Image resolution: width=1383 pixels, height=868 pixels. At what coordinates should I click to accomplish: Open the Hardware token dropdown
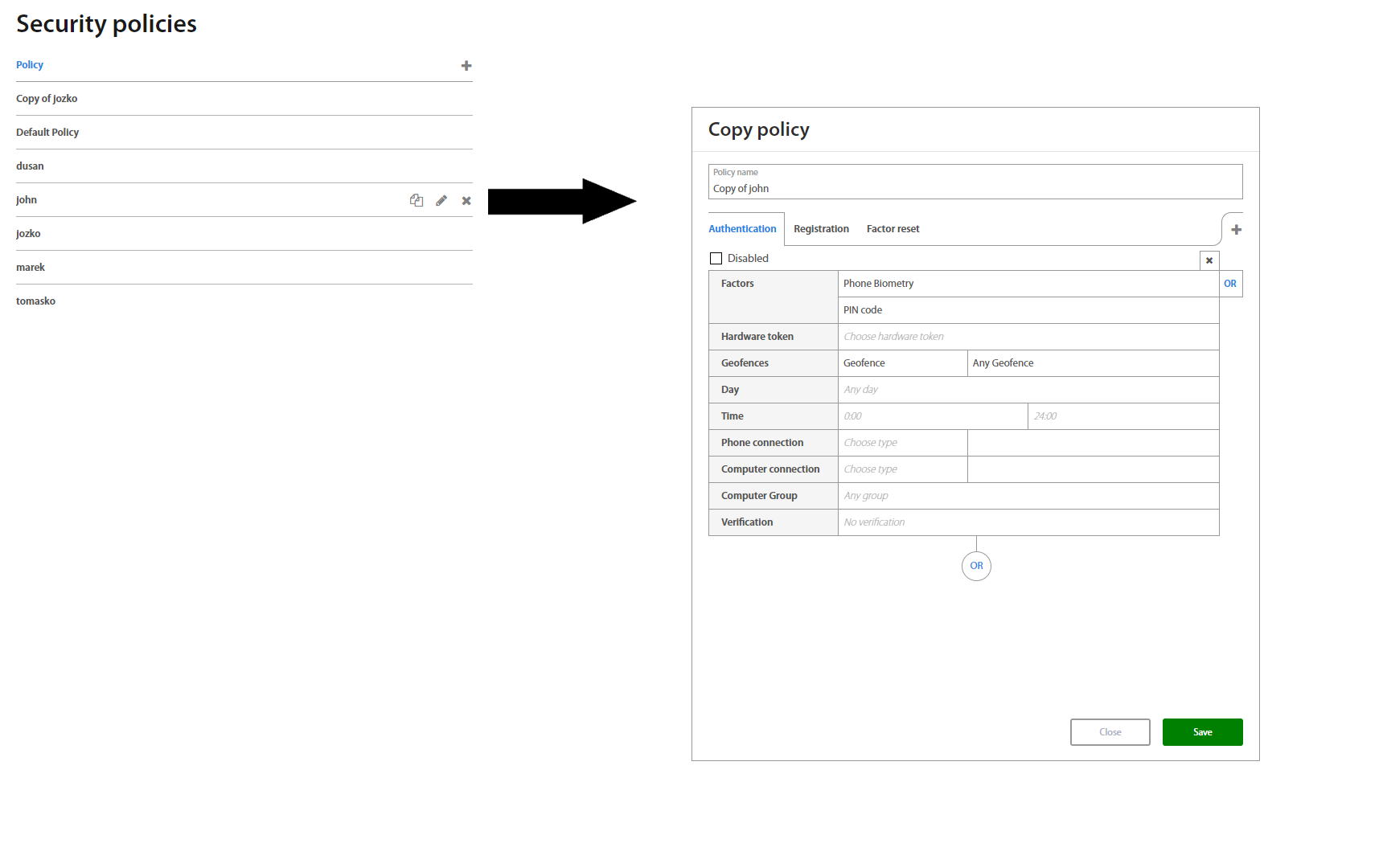1028,337
